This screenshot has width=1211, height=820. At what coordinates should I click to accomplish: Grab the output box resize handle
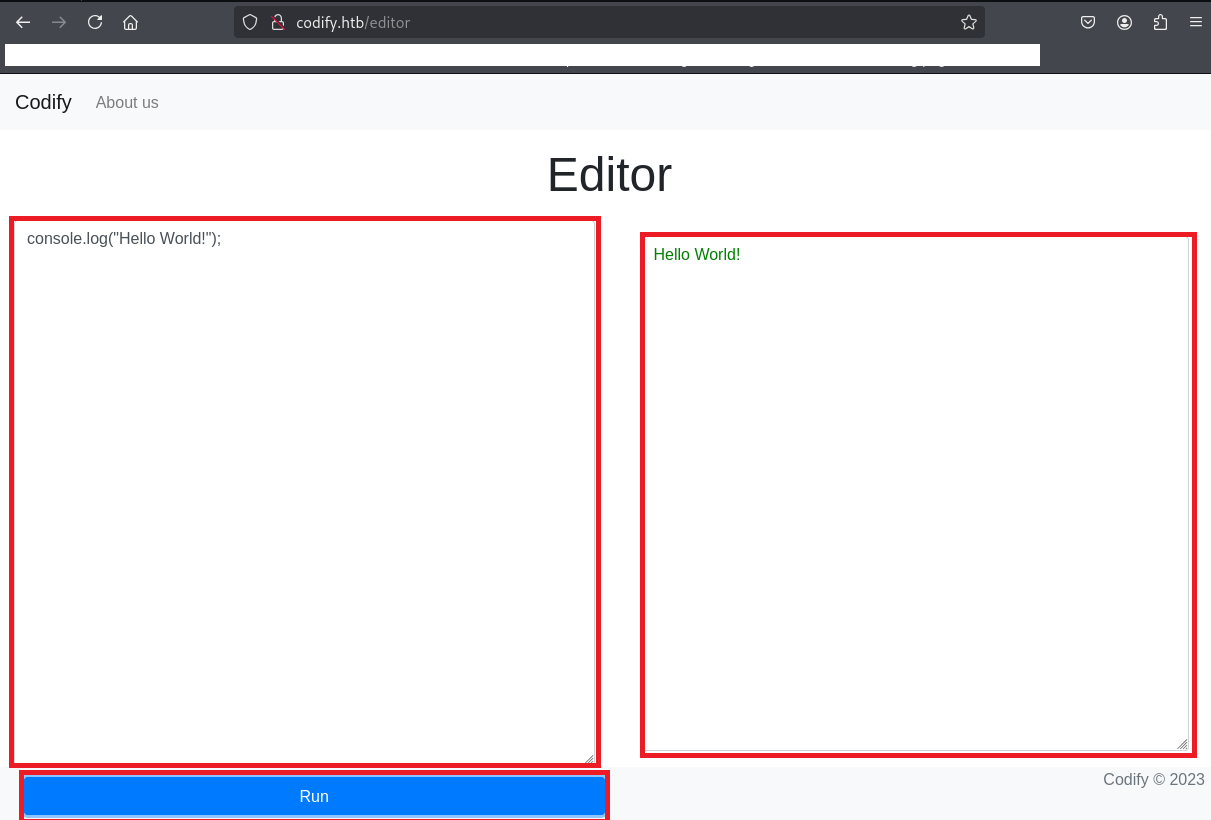pyautogui.click(x=1183, y=744)
